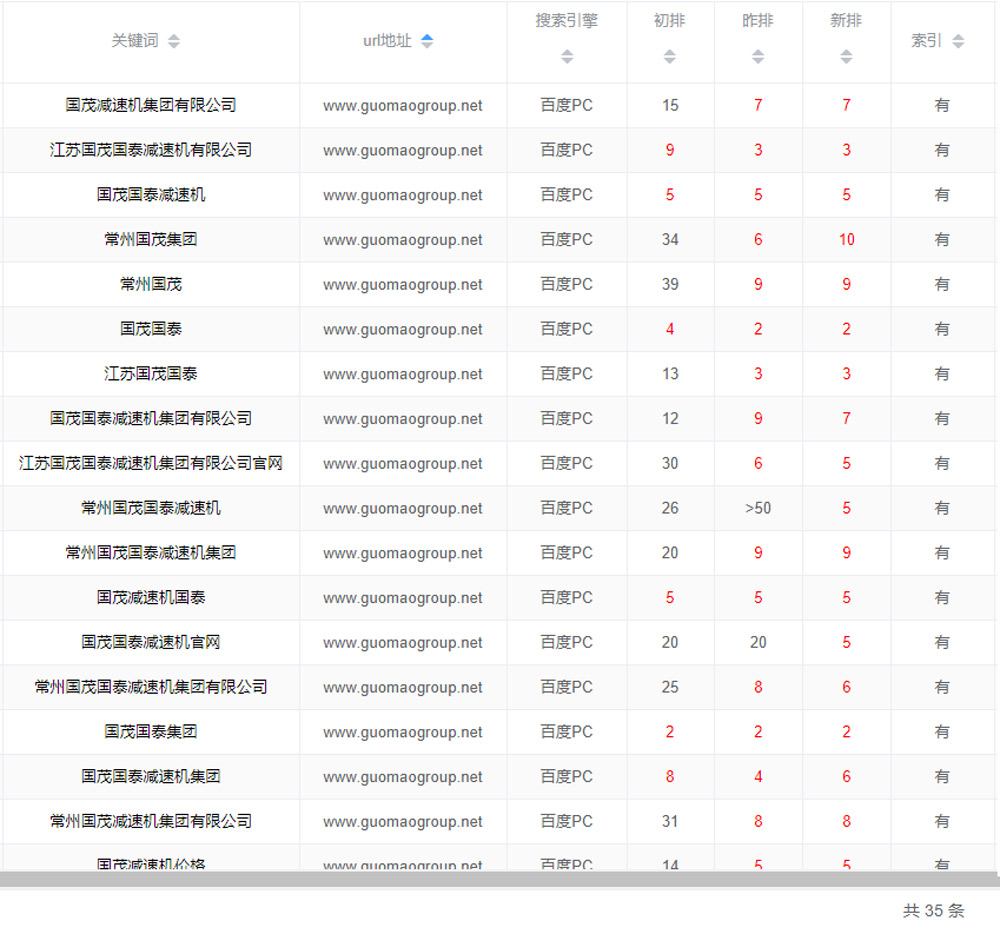Click the sort icon next to 关键词
The height and width of the screenshot is (934, 1000).
tap(174, 41)
